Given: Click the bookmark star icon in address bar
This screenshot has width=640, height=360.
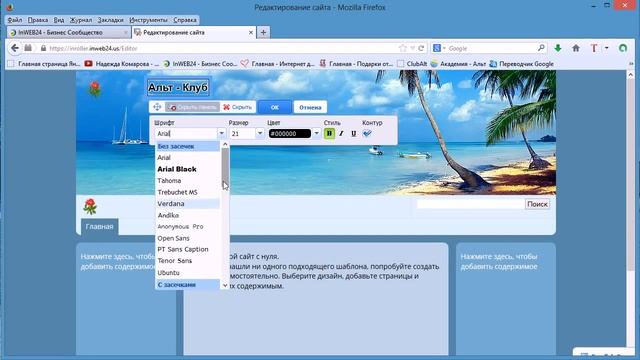Looking at the screenshot, I should point(403,48).
